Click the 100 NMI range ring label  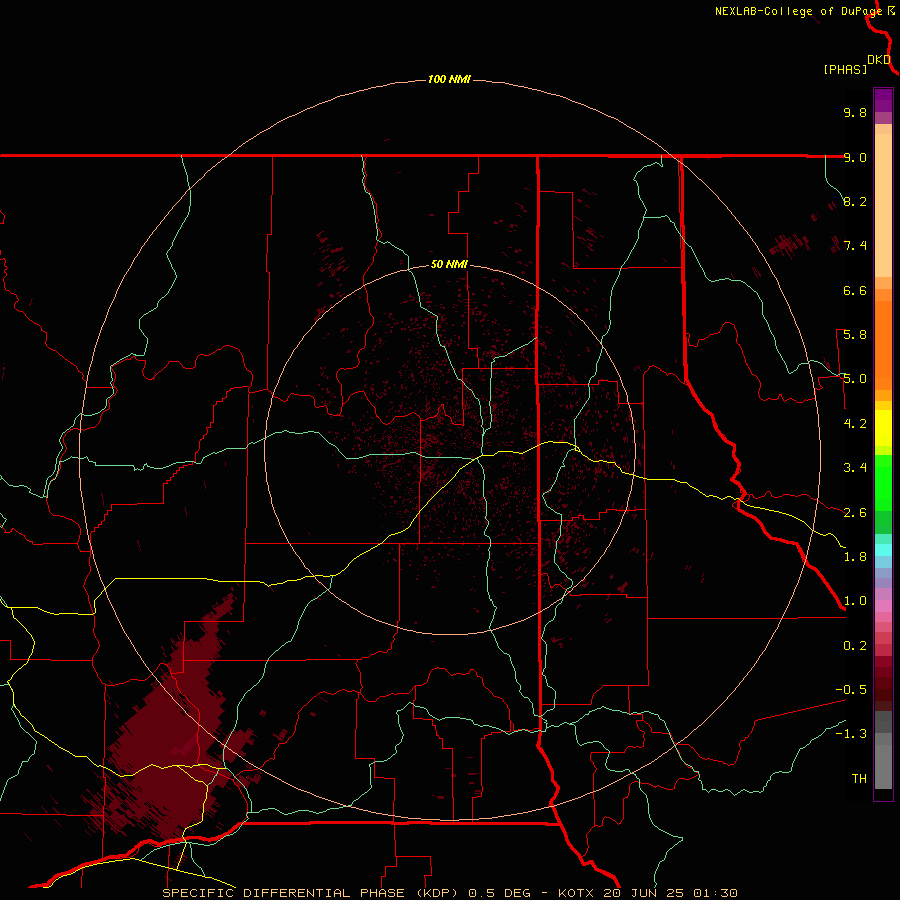click(449, 79)
